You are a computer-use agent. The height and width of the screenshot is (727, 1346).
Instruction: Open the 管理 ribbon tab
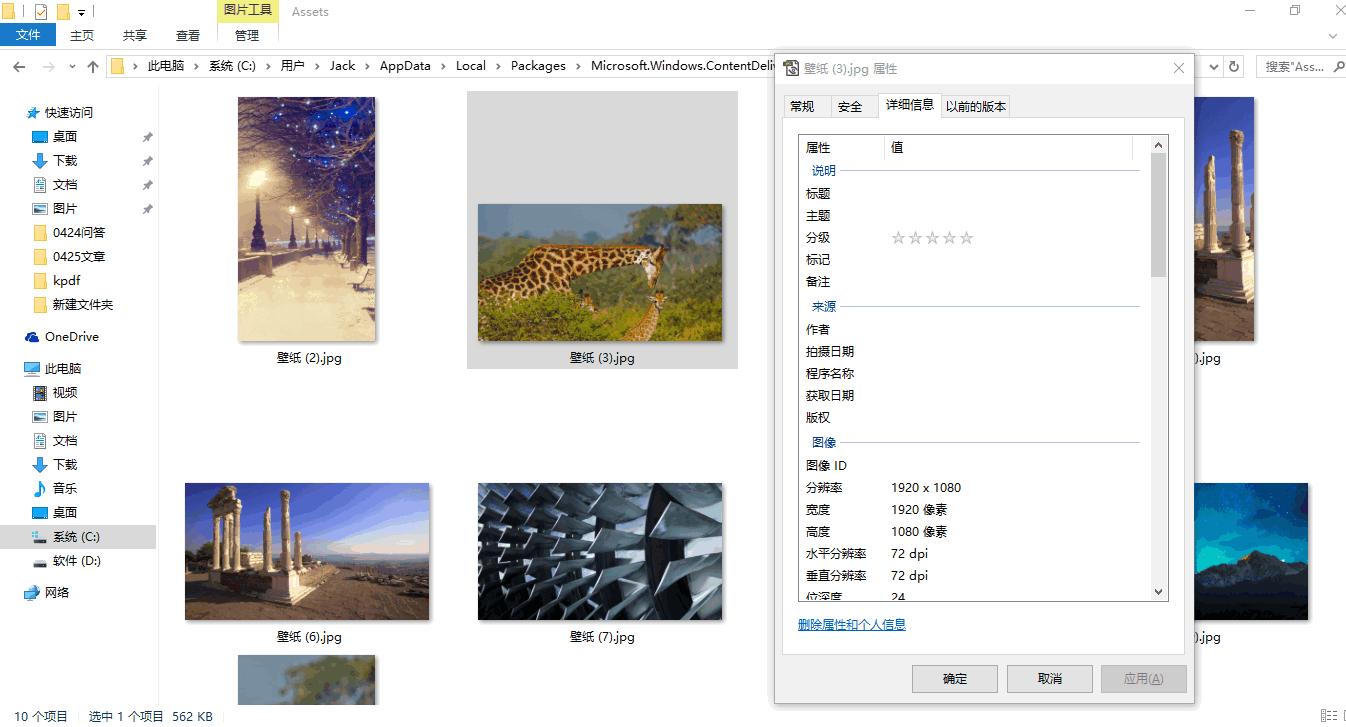[246, 35]
